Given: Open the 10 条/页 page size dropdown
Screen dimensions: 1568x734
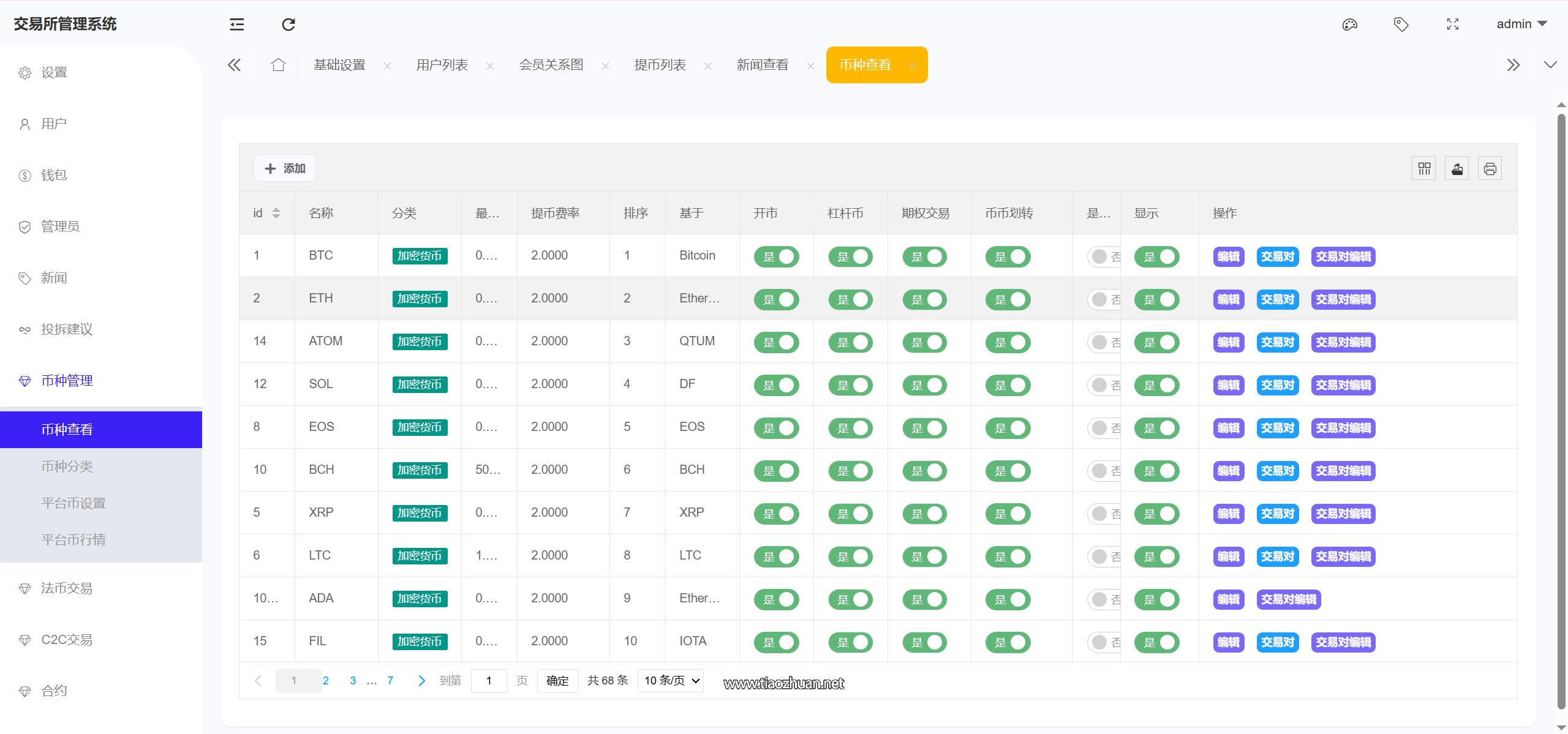Looking at the screenshot, I should click(671, 681).
